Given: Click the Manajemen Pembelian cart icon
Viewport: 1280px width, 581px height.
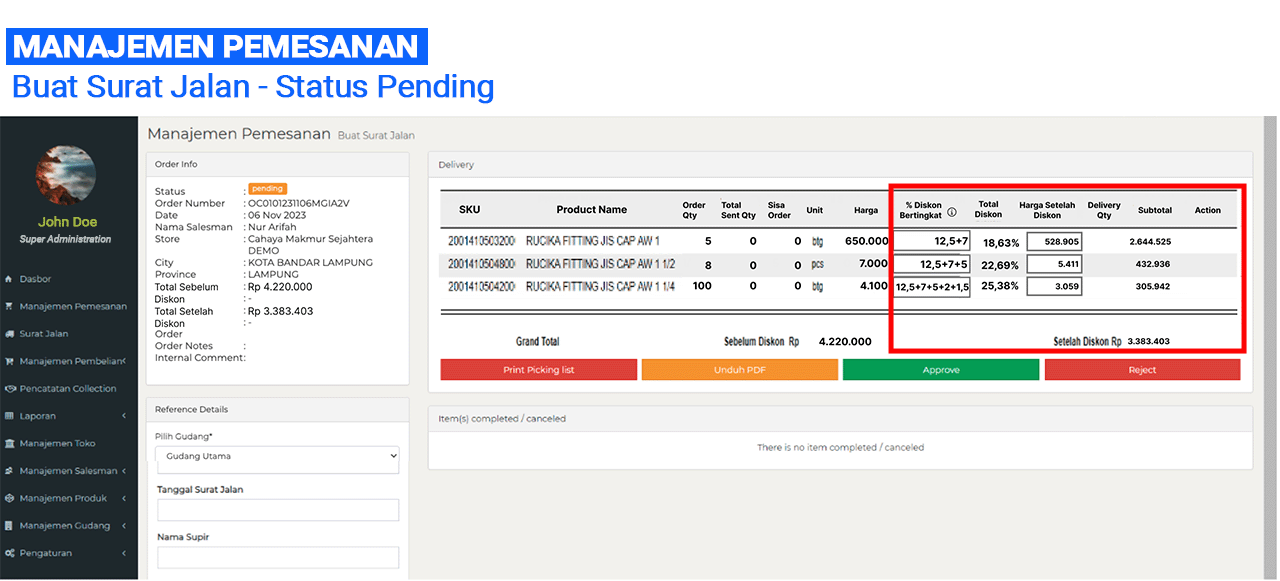Looking at the screenshot, I should pos(9,361).
